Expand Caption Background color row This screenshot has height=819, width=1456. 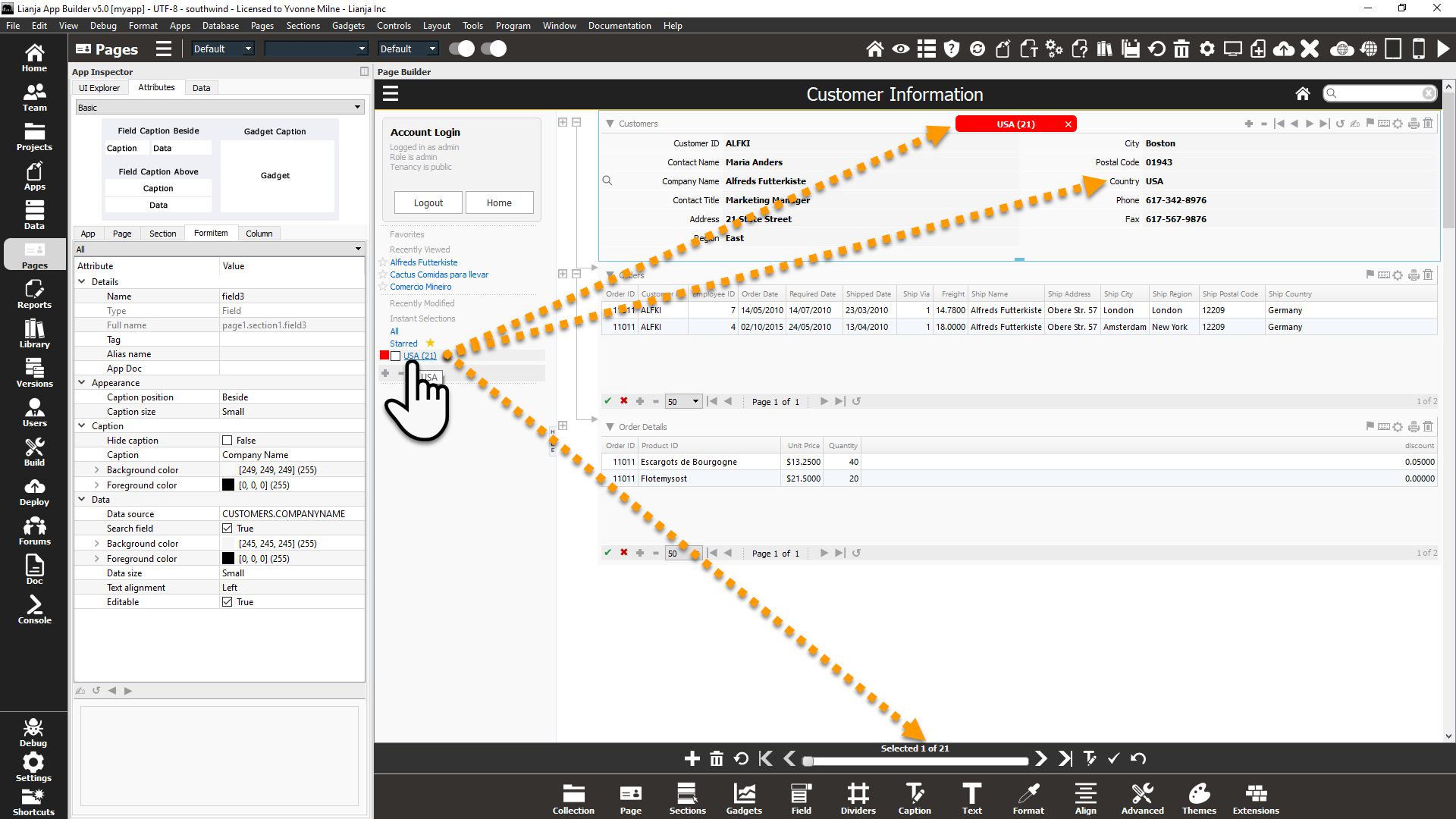[x=96, y=470]
